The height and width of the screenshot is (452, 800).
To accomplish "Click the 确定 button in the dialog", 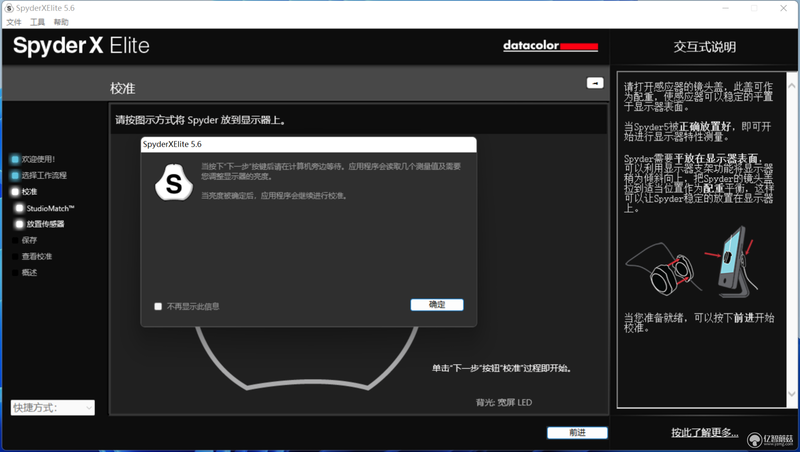I will point(437,305).
